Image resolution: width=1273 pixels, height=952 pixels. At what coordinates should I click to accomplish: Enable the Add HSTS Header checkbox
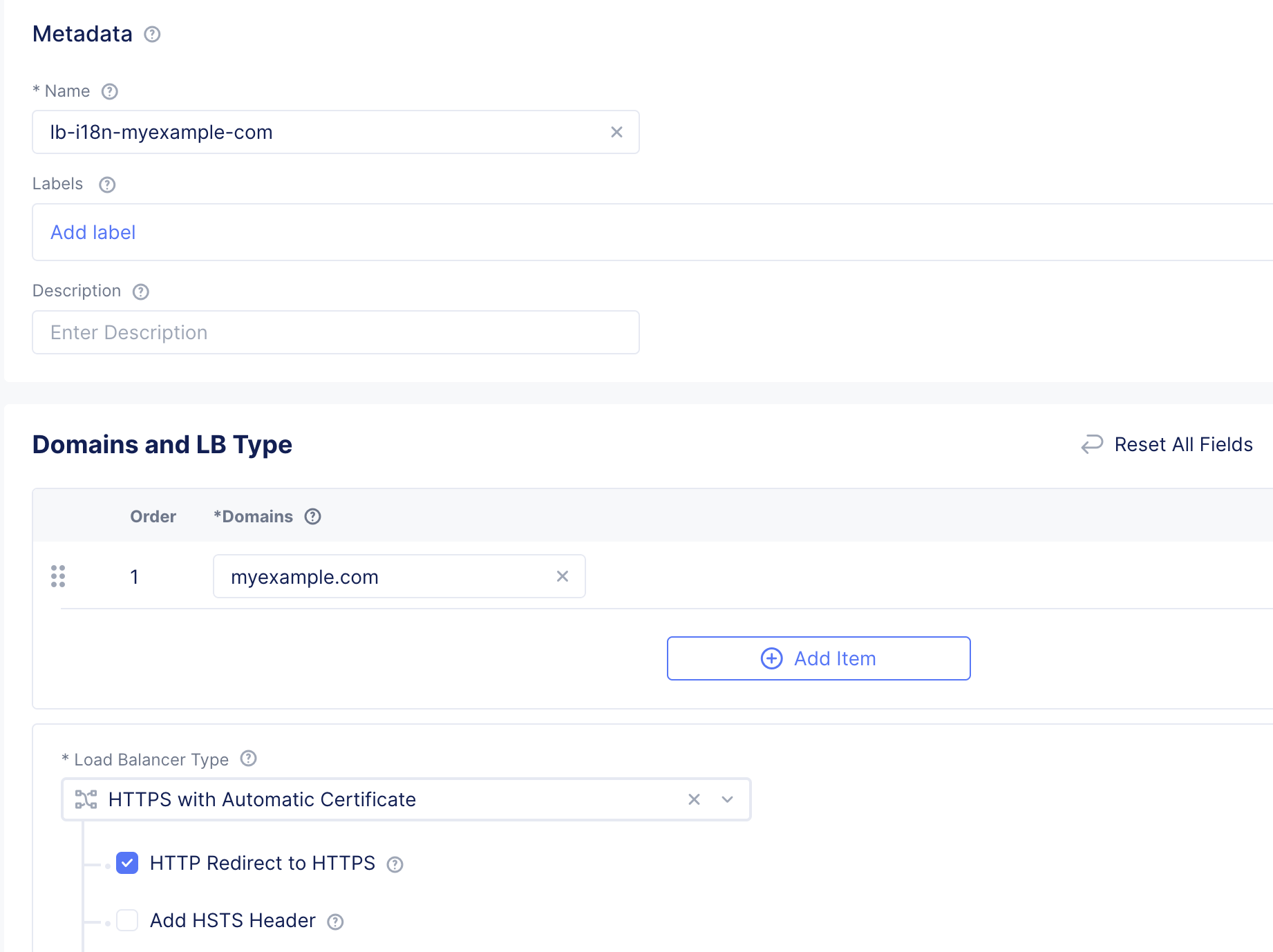click(127, 920)
